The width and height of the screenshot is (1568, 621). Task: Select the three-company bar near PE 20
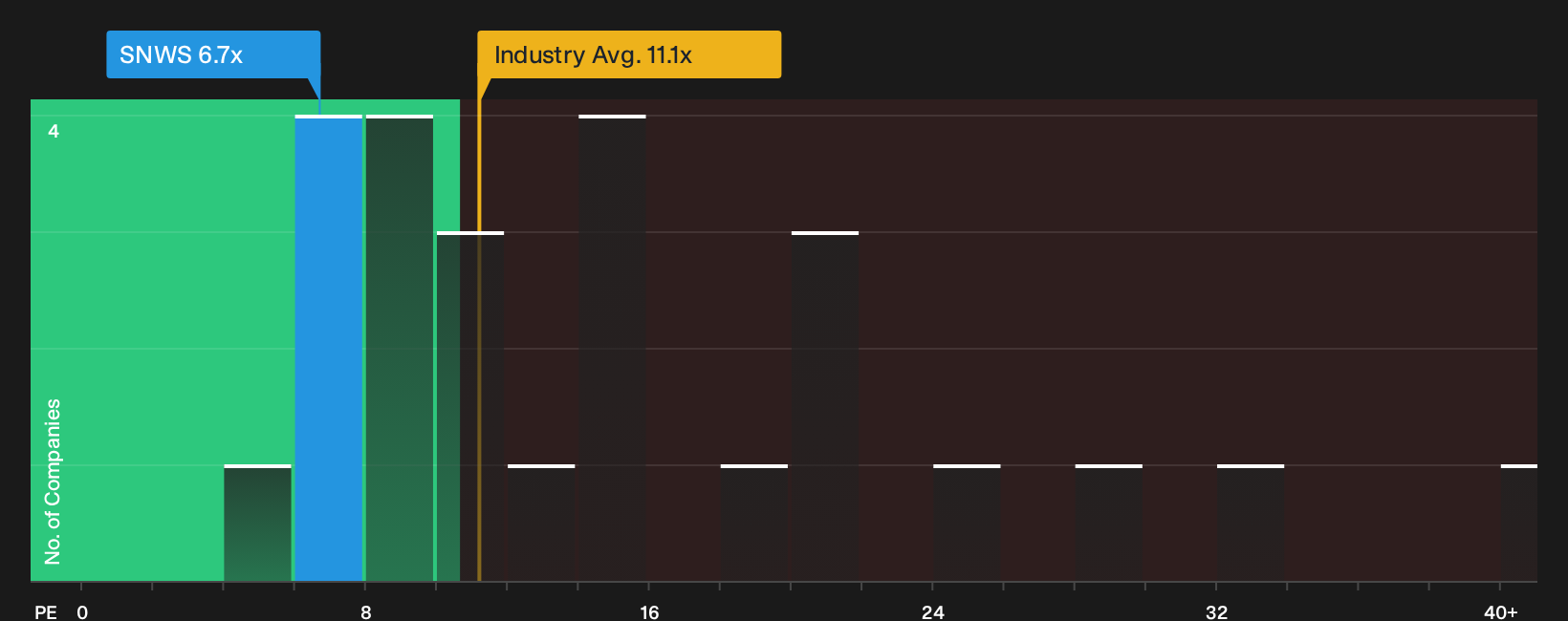click(825, 406)
